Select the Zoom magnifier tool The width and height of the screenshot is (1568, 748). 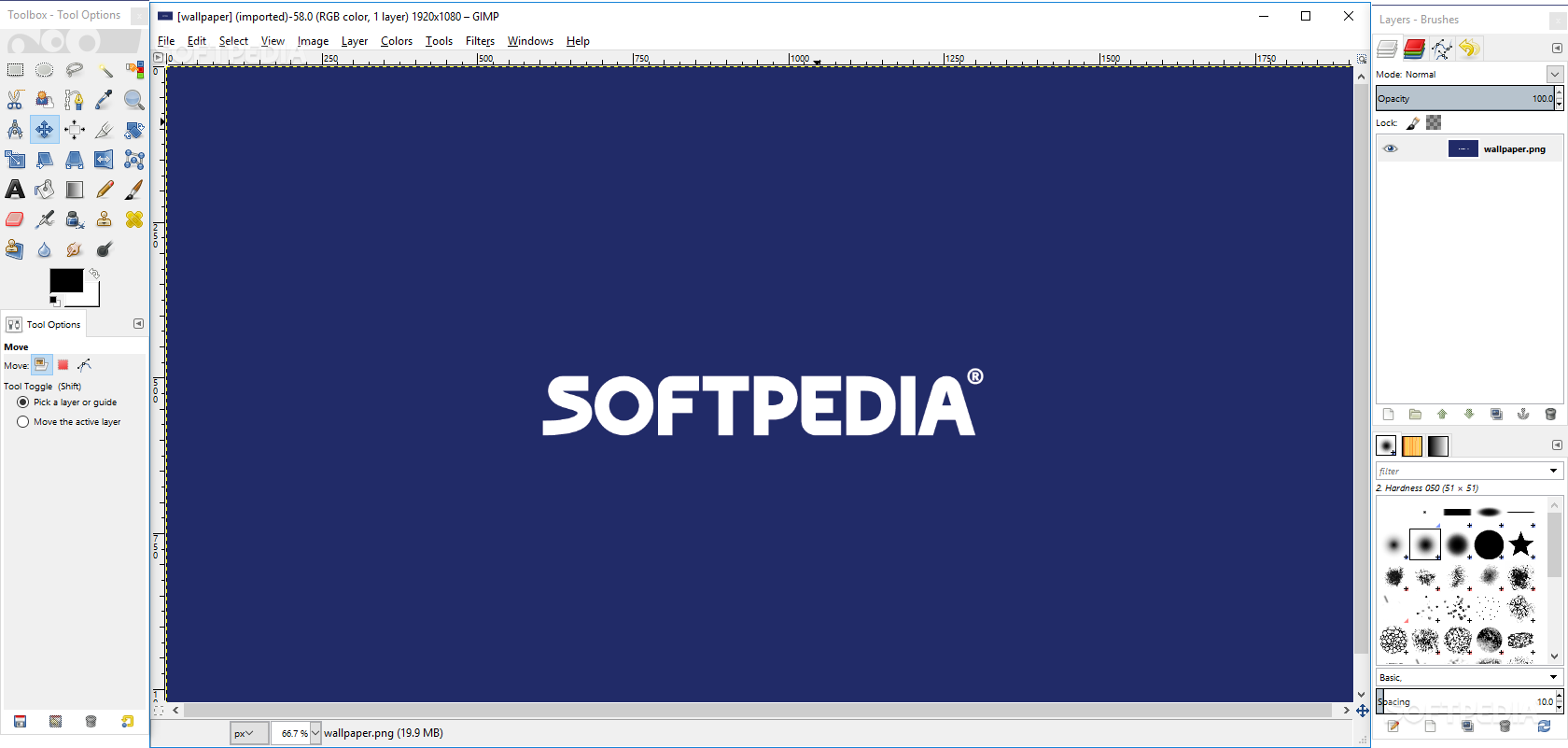[134, 100]
